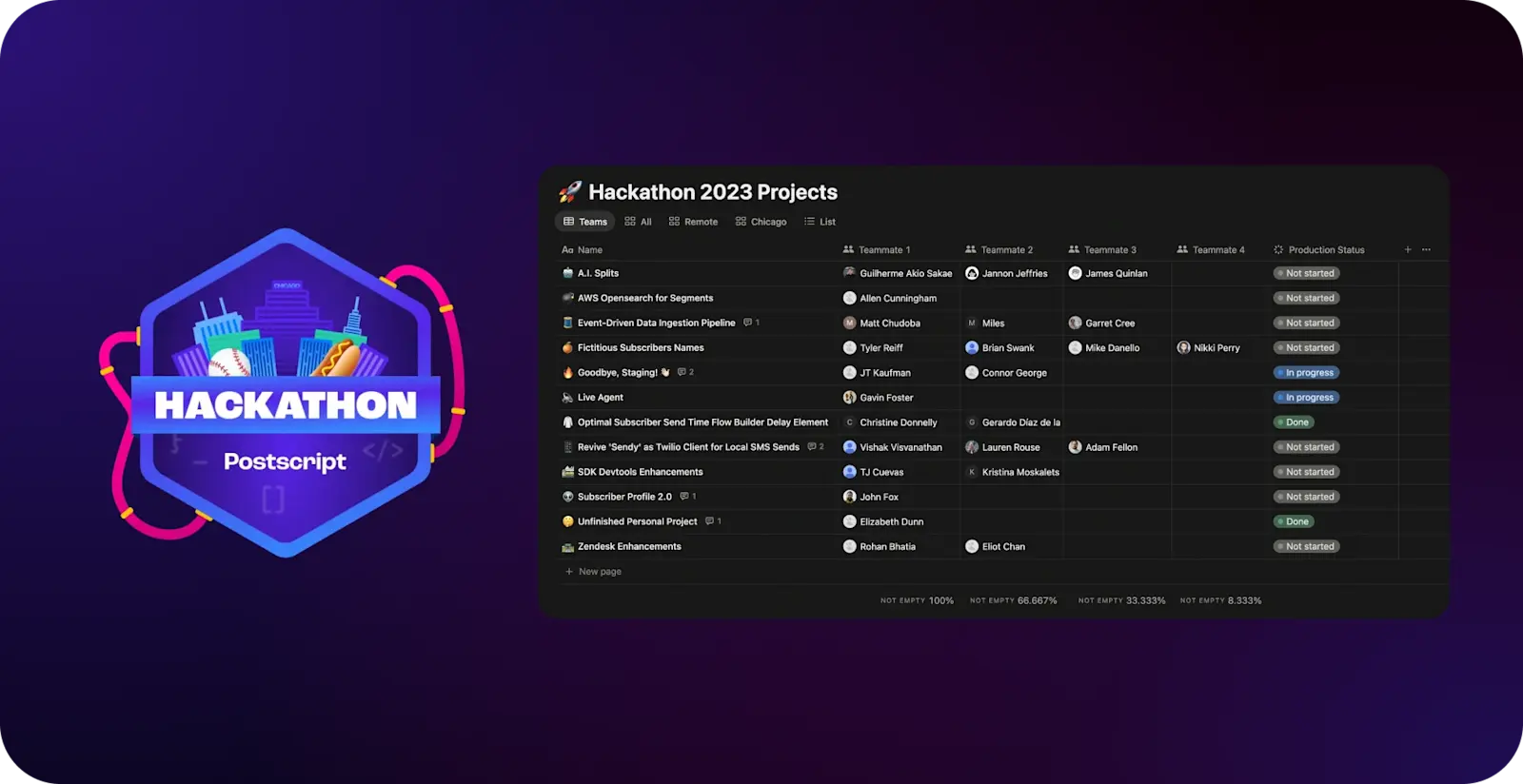Change A.I. Splits Not started status
This screenshot has width=1523, height=784.
[x=1307, y=273]
